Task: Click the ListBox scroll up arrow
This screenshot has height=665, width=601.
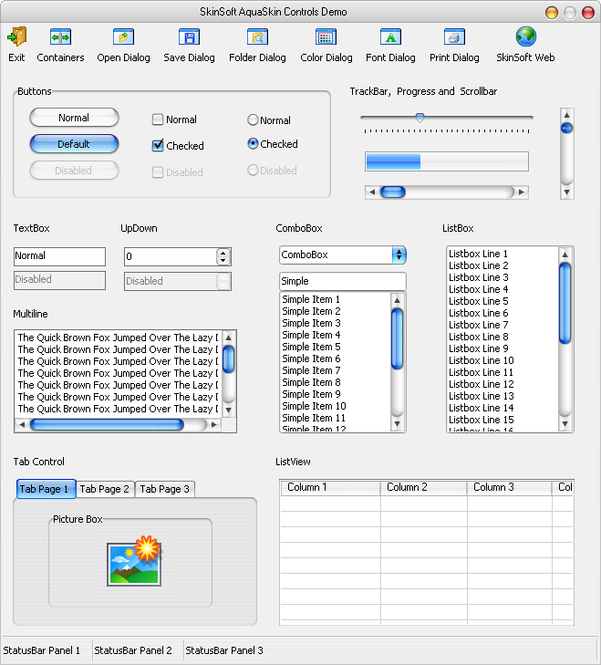Action: [x=565, y=255]
